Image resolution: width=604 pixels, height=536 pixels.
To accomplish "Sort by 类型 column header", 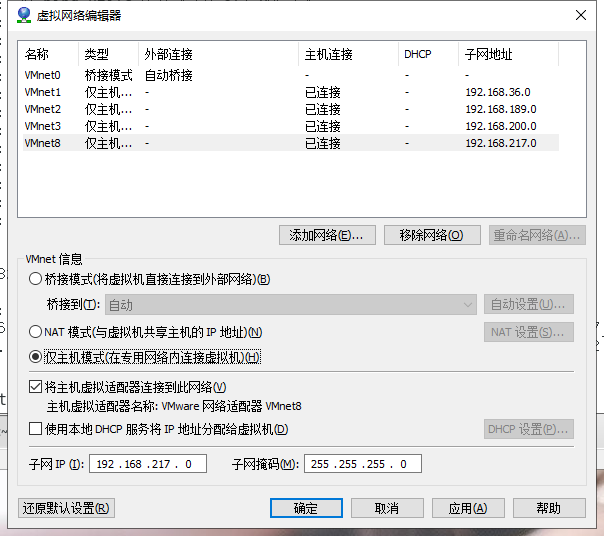I will [109, 54].
